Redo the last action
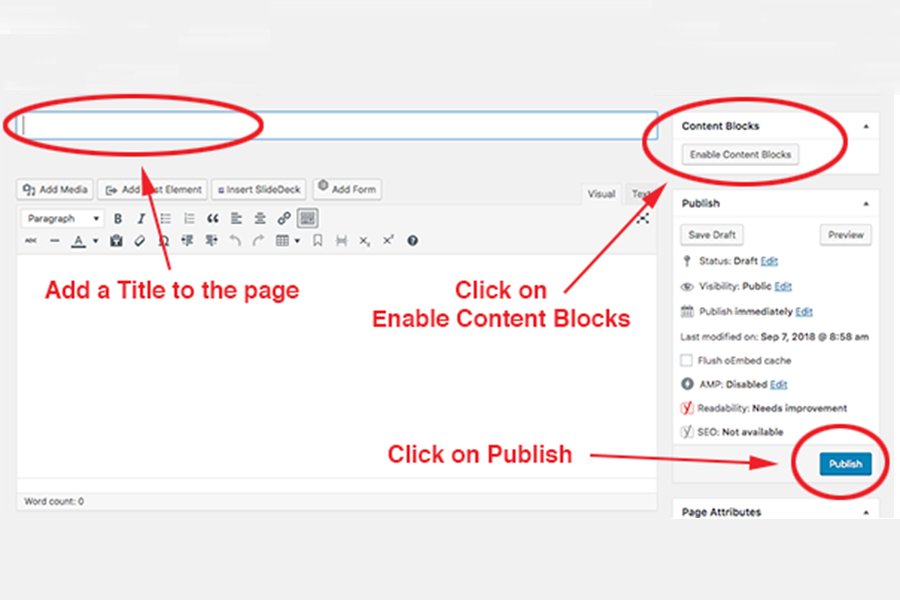 [x=258, y=241]
